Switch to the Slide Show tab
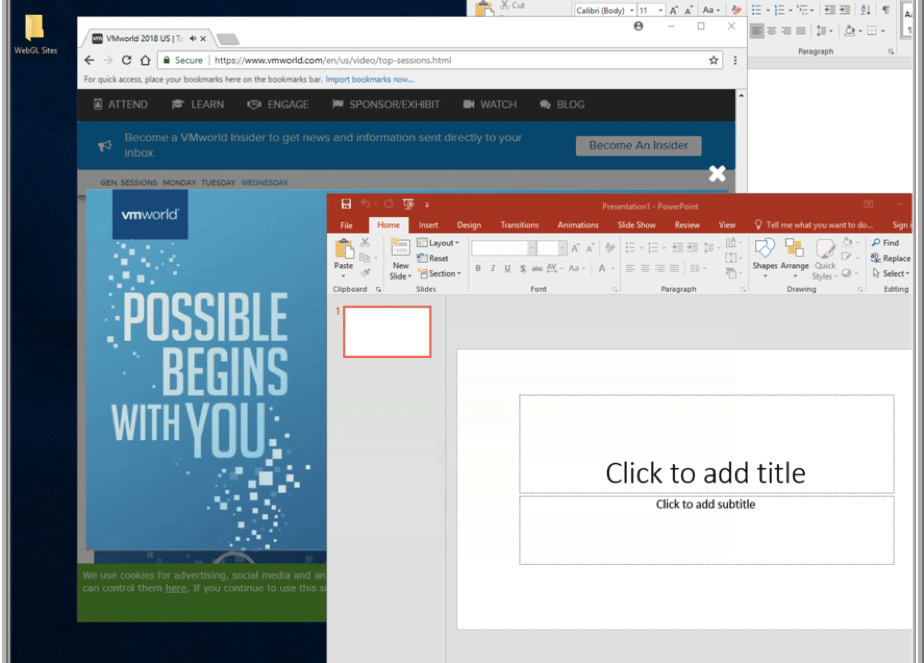Viewport: 924px width, 663px height. pyautogui.click(x=636, y=225)
